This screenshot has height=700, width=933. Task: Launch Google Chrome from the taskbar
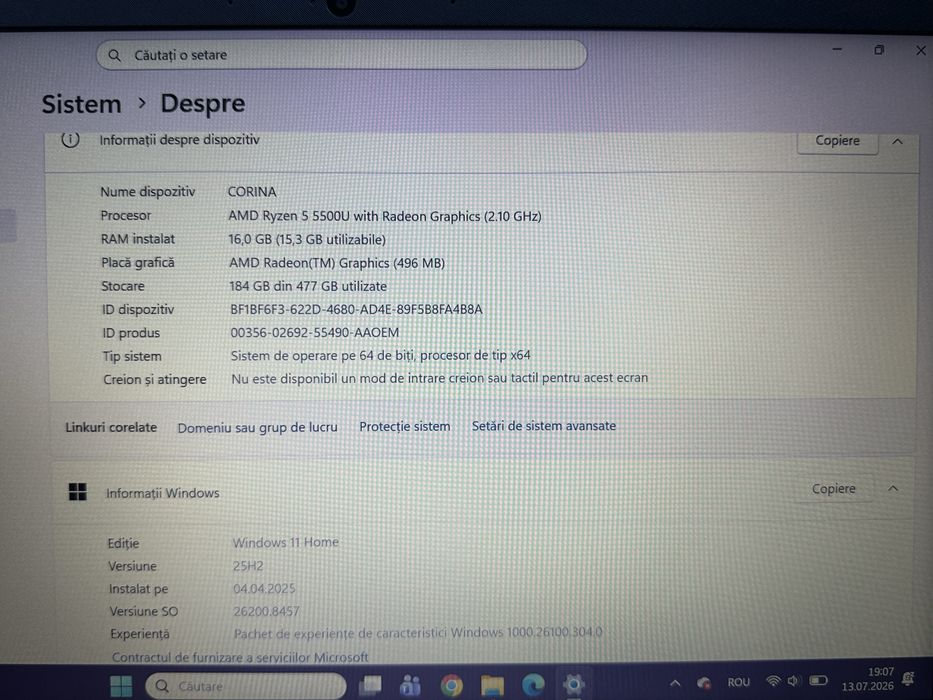(452, 686)
